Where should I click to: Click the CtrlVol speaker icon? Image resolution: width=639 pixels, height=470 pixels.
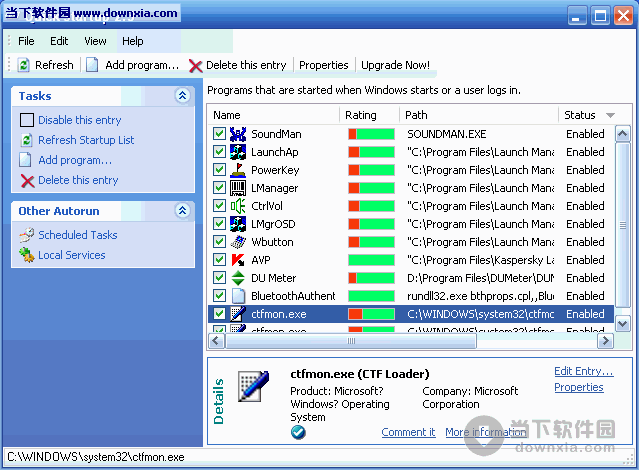click(238, 206)
